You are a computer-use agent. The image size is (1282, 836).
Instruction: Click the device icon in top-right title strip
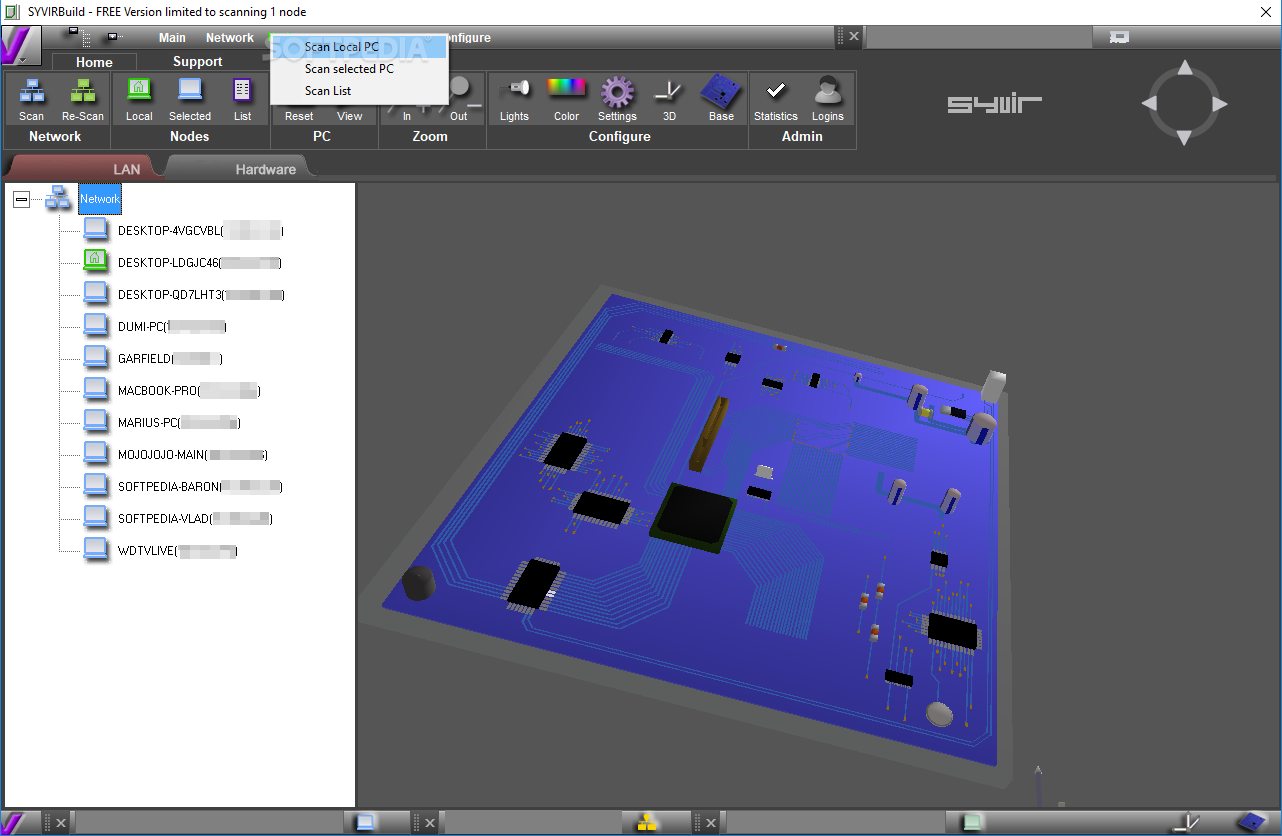click(x=1120, y=37)
